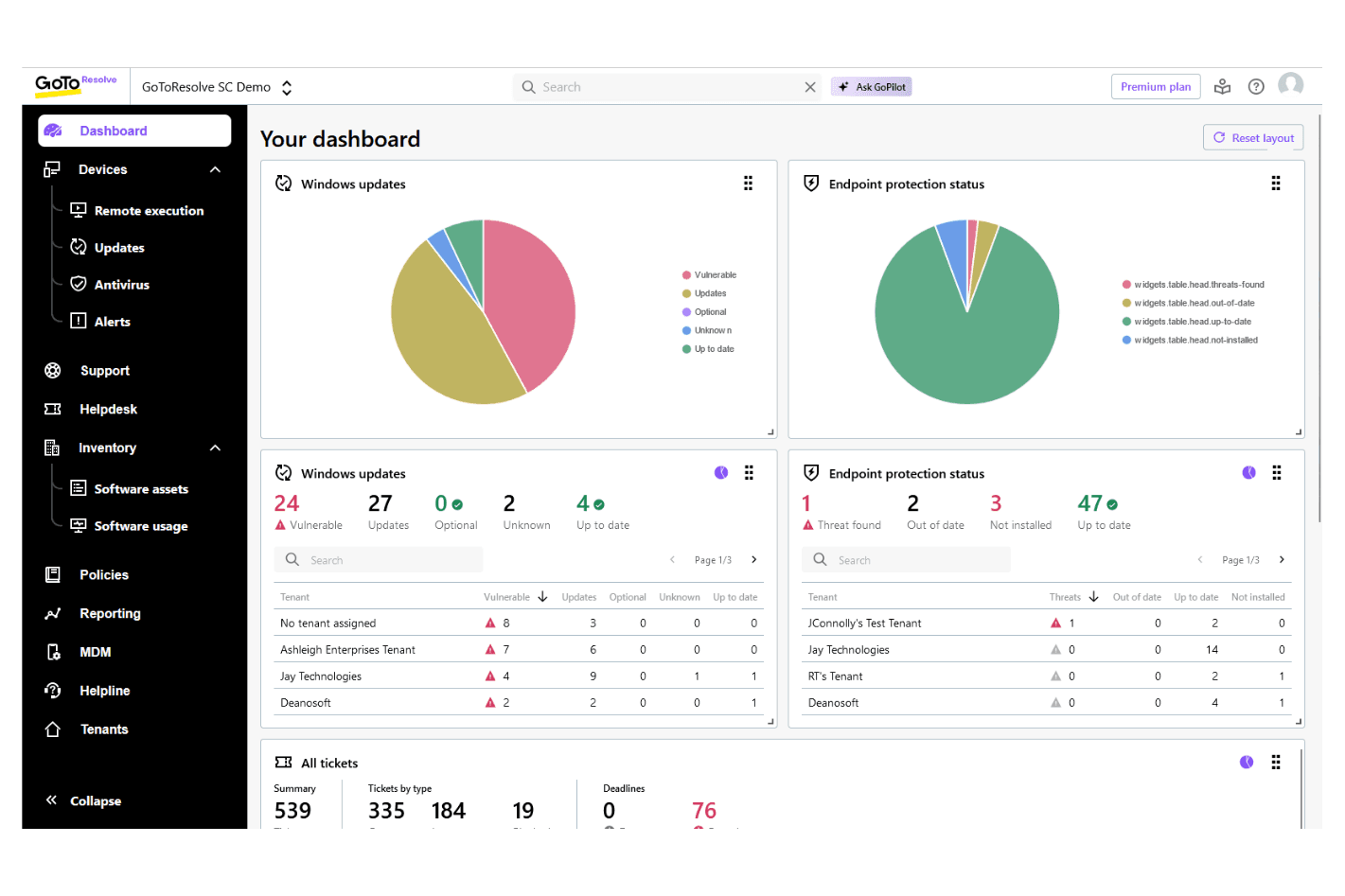
Task: Click the Premium plan button
Action: pyautogui.click(x=1156, y=87)
